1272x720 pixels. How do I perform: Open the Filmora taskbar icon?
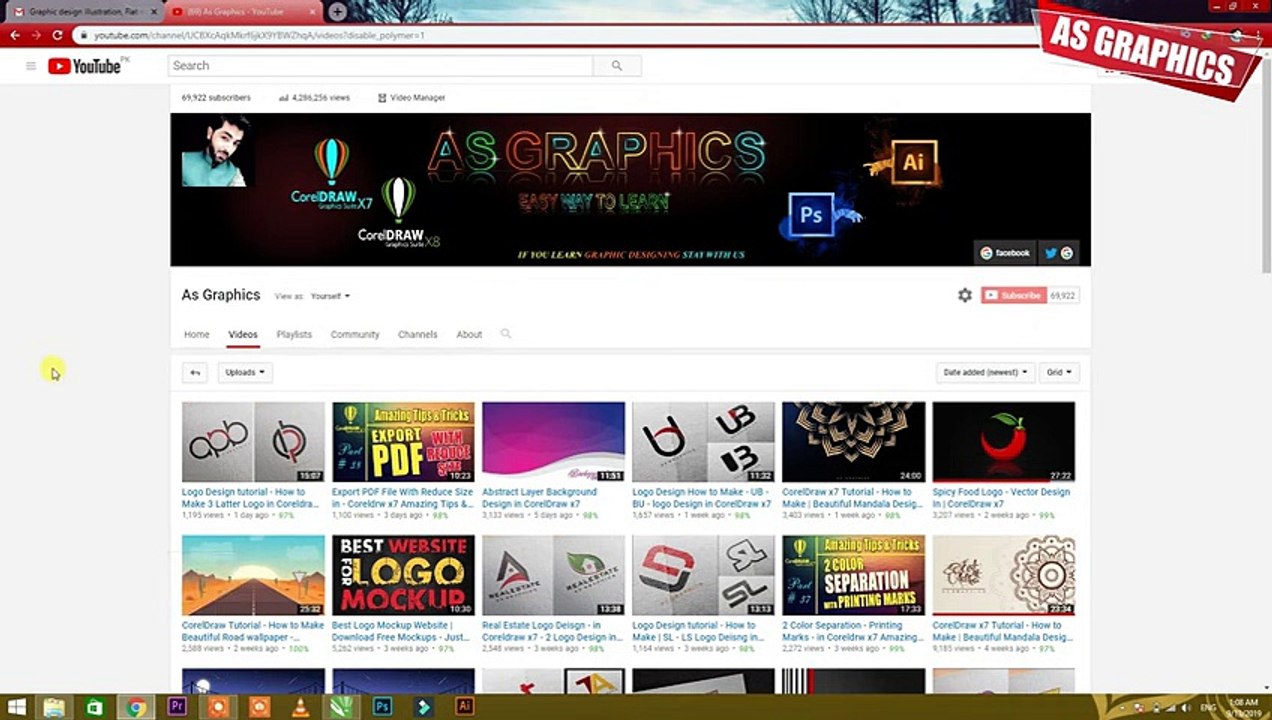point(423,707)
